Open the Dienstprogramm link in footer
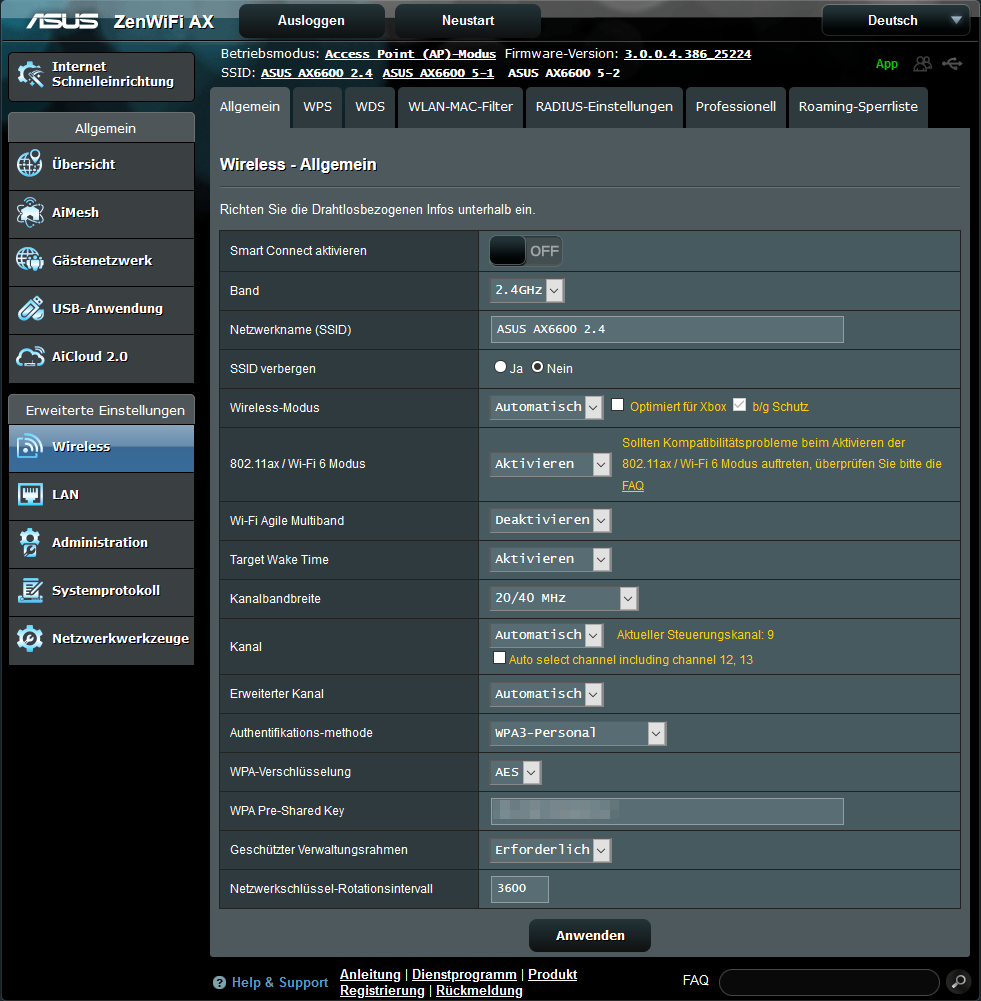This screenshot has height=1001, width=981. click(x=464, y=975)
